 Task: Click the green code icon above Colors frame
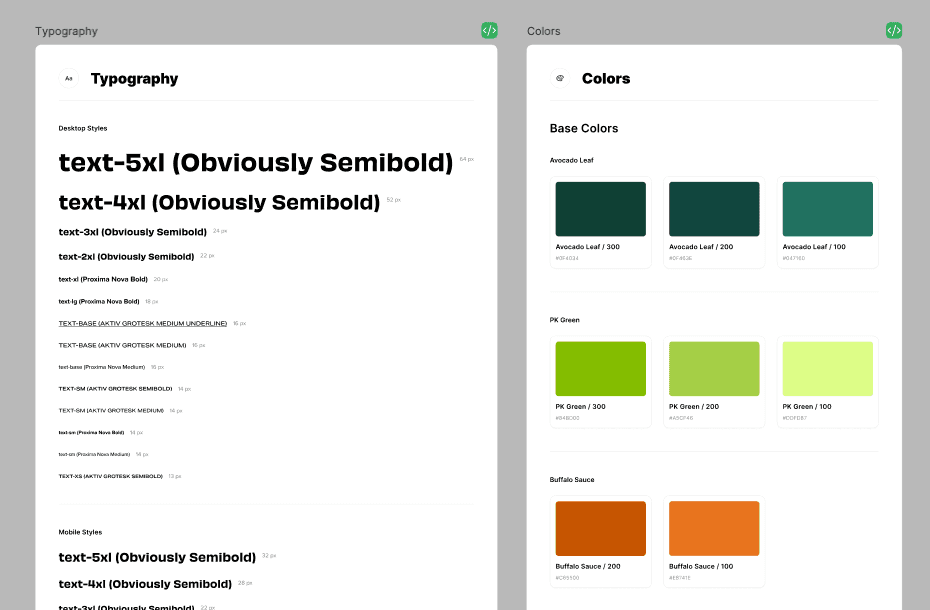tap(893, 31)
